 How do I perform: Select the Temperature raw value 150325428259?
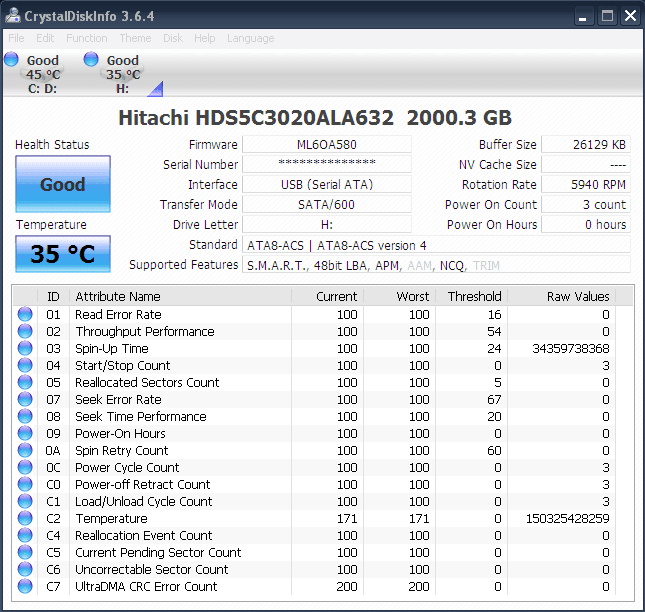click(x=568, y=519)
